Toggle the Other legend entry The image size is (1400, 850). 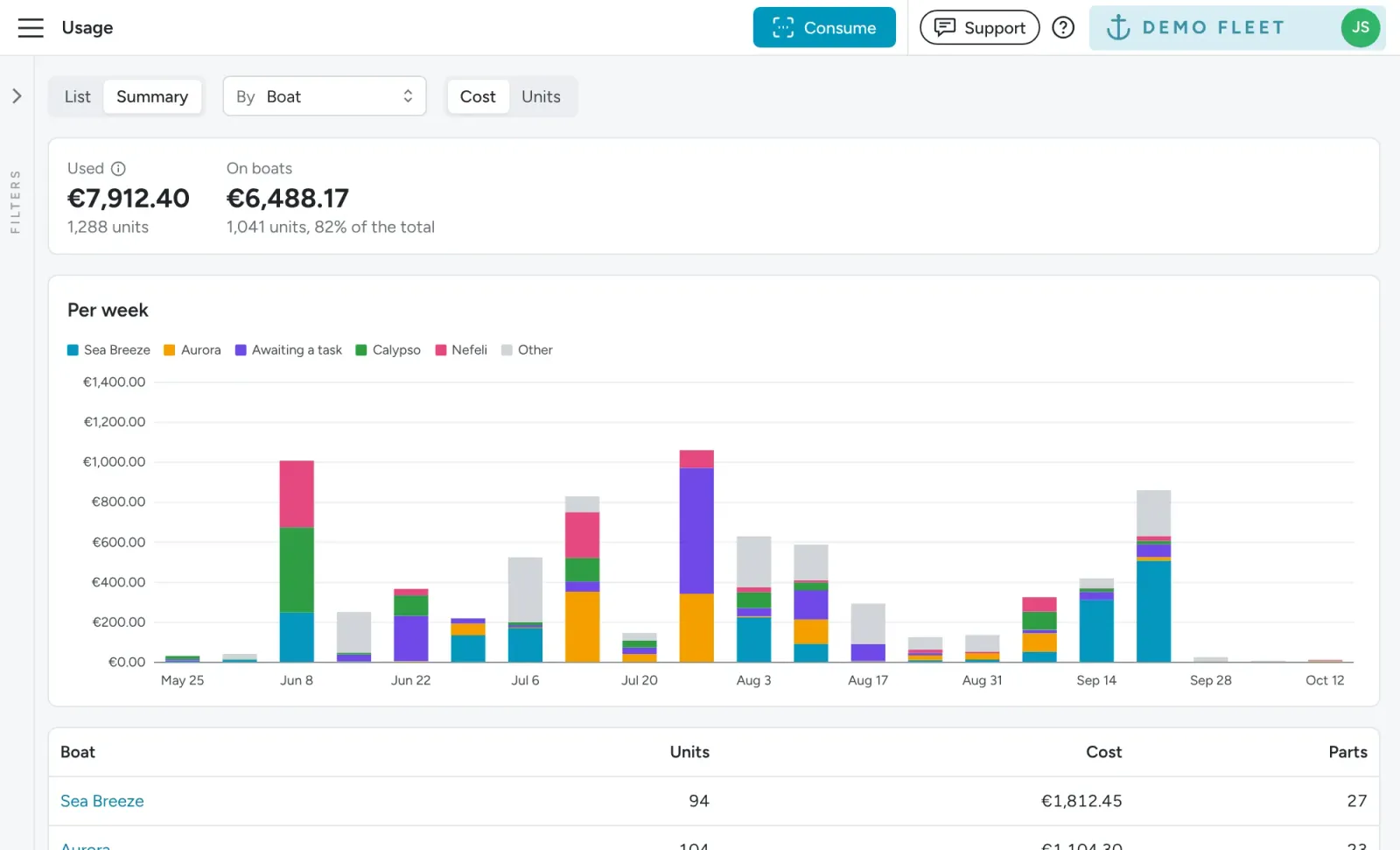[x=527, y=350]
